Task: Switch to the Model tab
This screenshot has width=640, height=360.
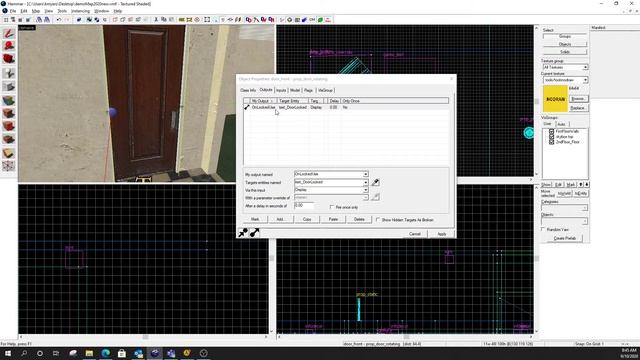Action: (x=295, y=90)
